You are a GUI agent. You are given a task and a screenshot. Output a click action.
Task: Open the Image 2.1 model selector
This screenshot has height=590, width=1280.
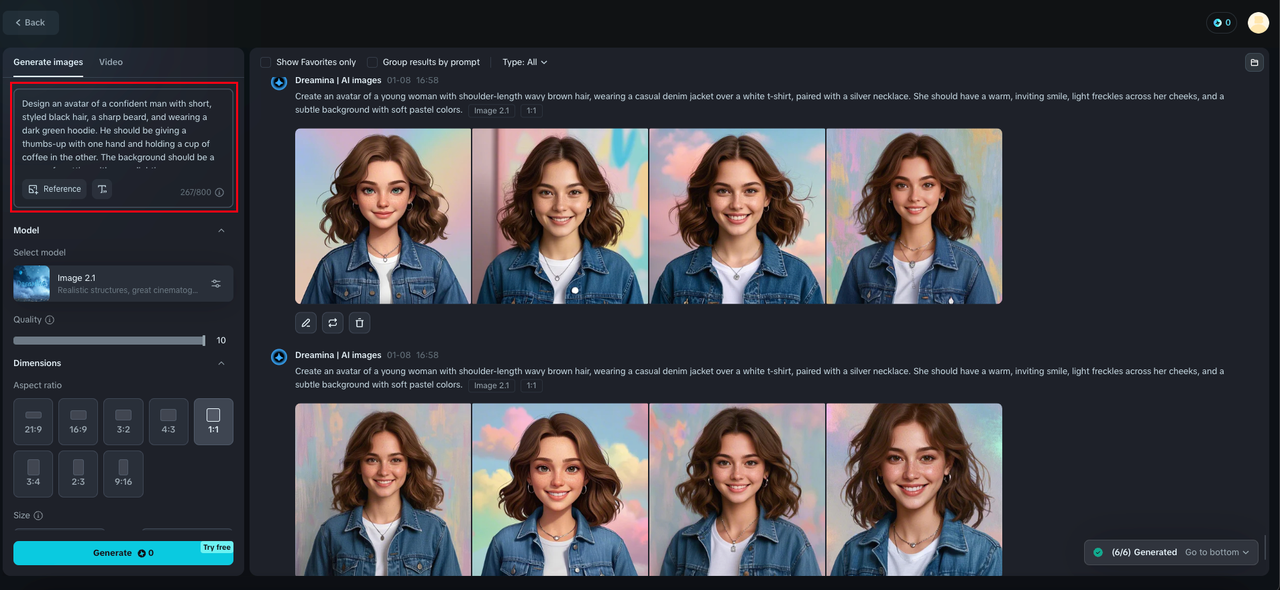(x=123, y=283)
